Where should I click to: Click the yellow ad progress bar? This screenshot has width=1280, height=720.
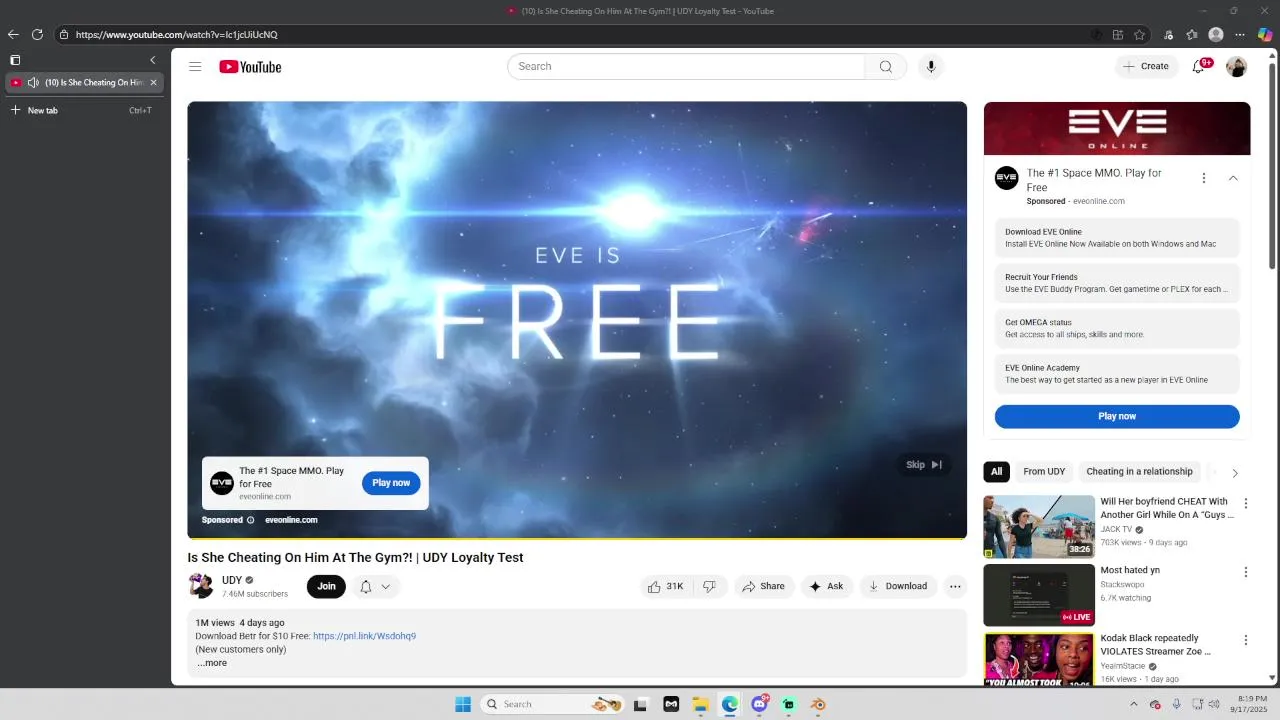coord(577,538)
